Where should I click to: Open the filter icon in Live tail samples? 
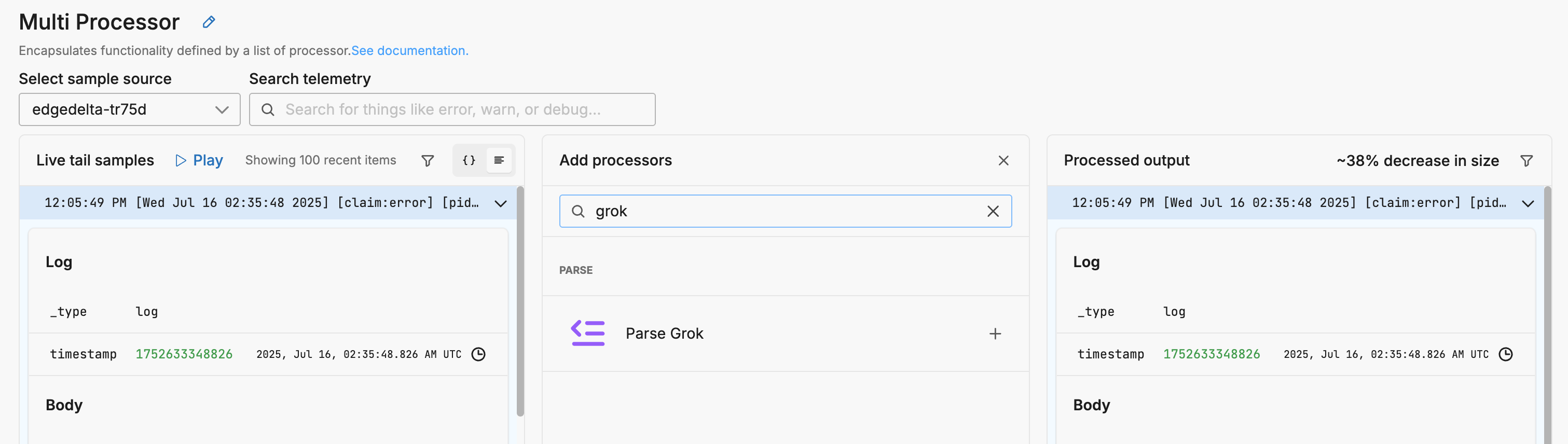coord(428,161)
